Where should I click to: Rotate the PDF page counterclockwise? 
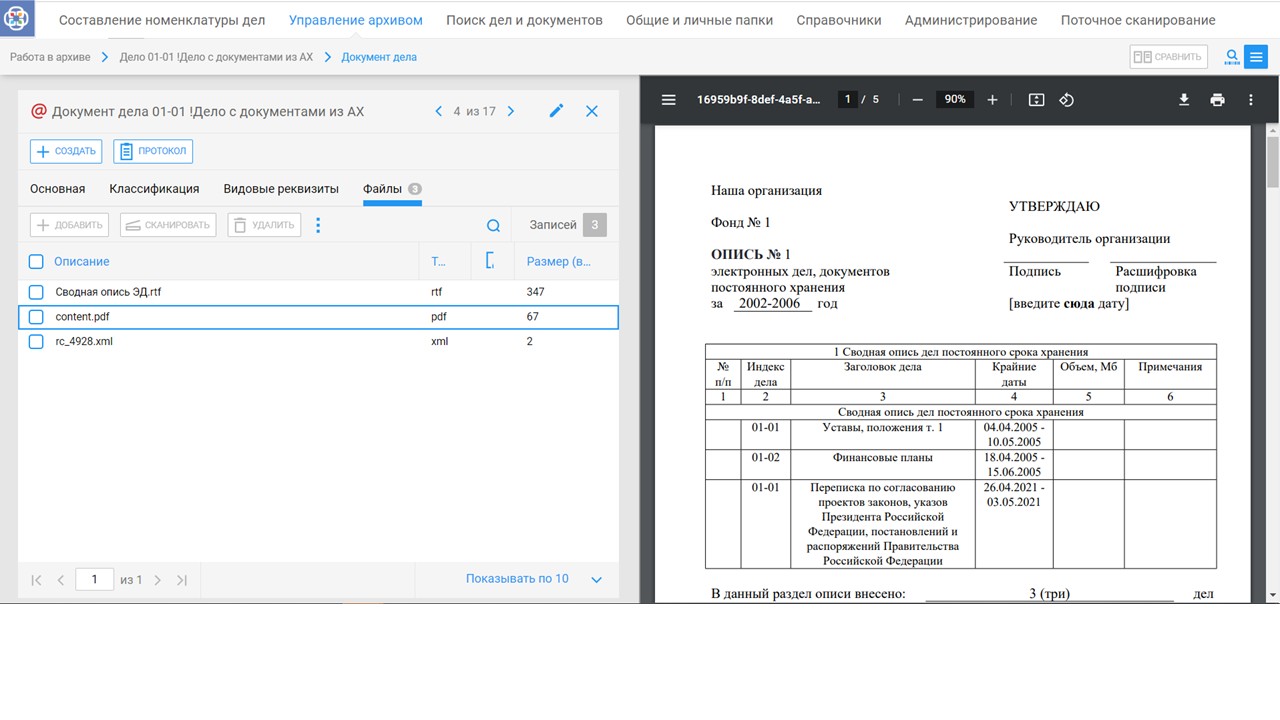1067,100
